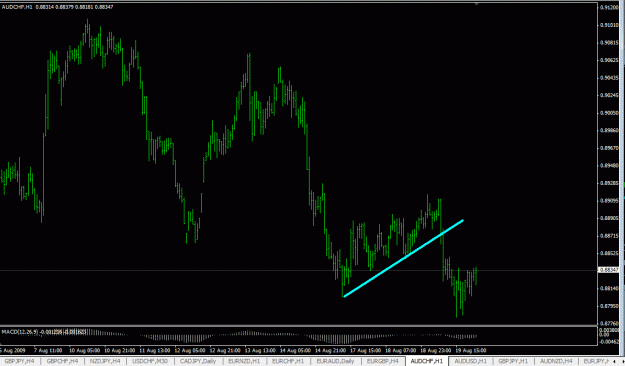The width and height of the screenshot is (625, 366).
Task: Click time axis label 10 Aug 05:00
Action: click(x=84, y=350)
